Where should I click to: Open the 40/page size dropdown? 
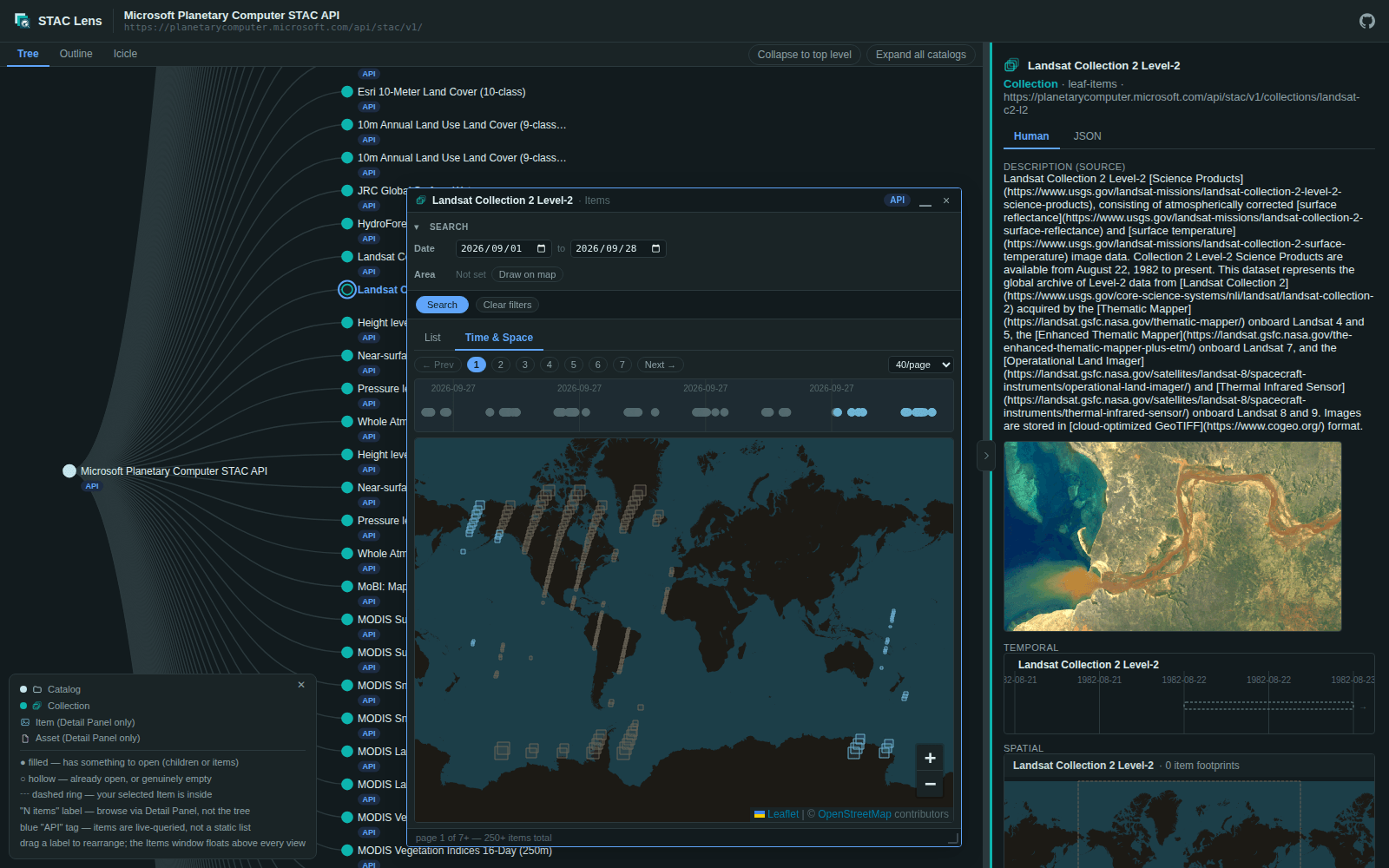920,365
